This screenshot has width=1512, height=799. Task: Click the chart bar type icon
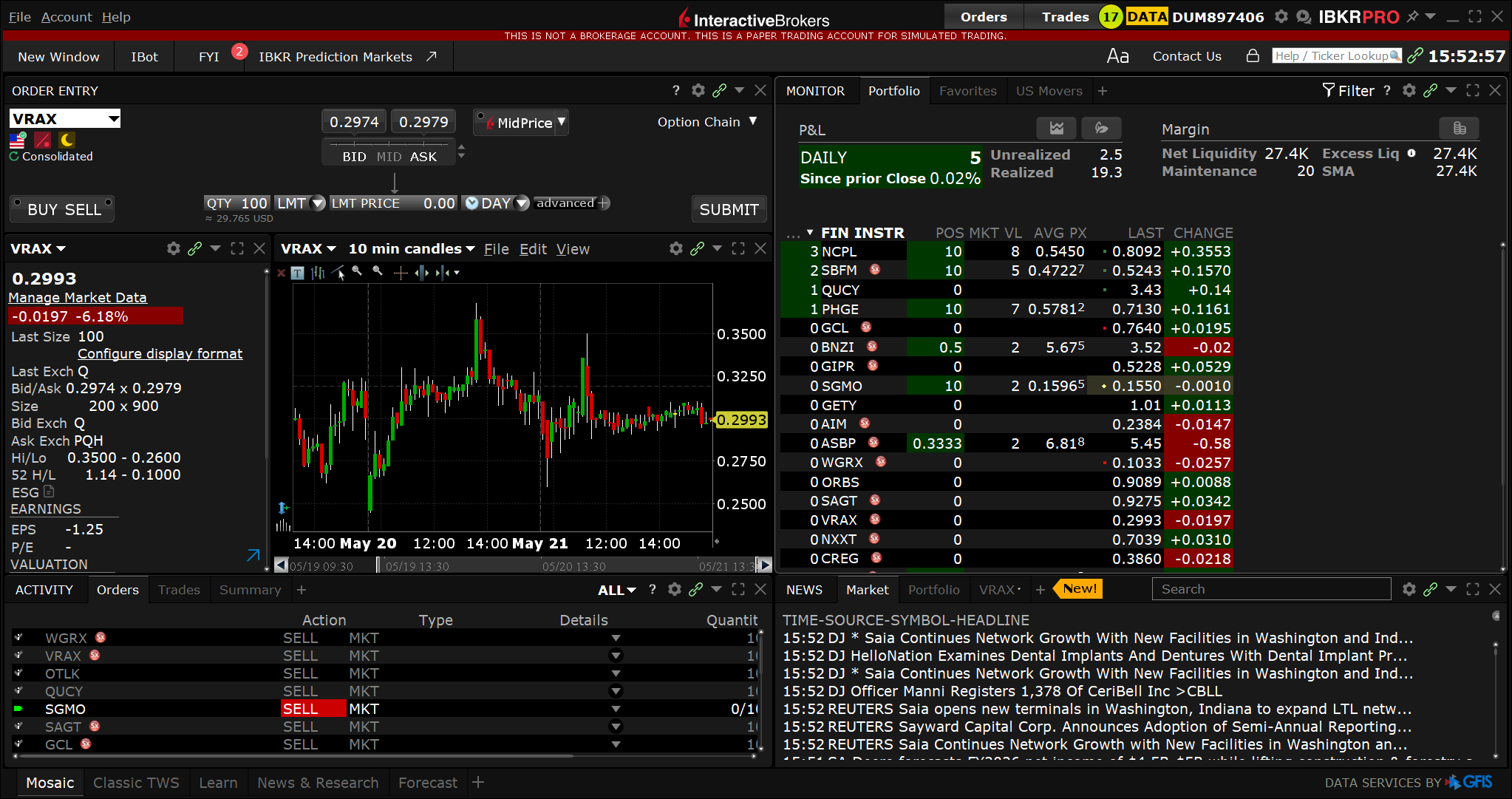(318, 273)
